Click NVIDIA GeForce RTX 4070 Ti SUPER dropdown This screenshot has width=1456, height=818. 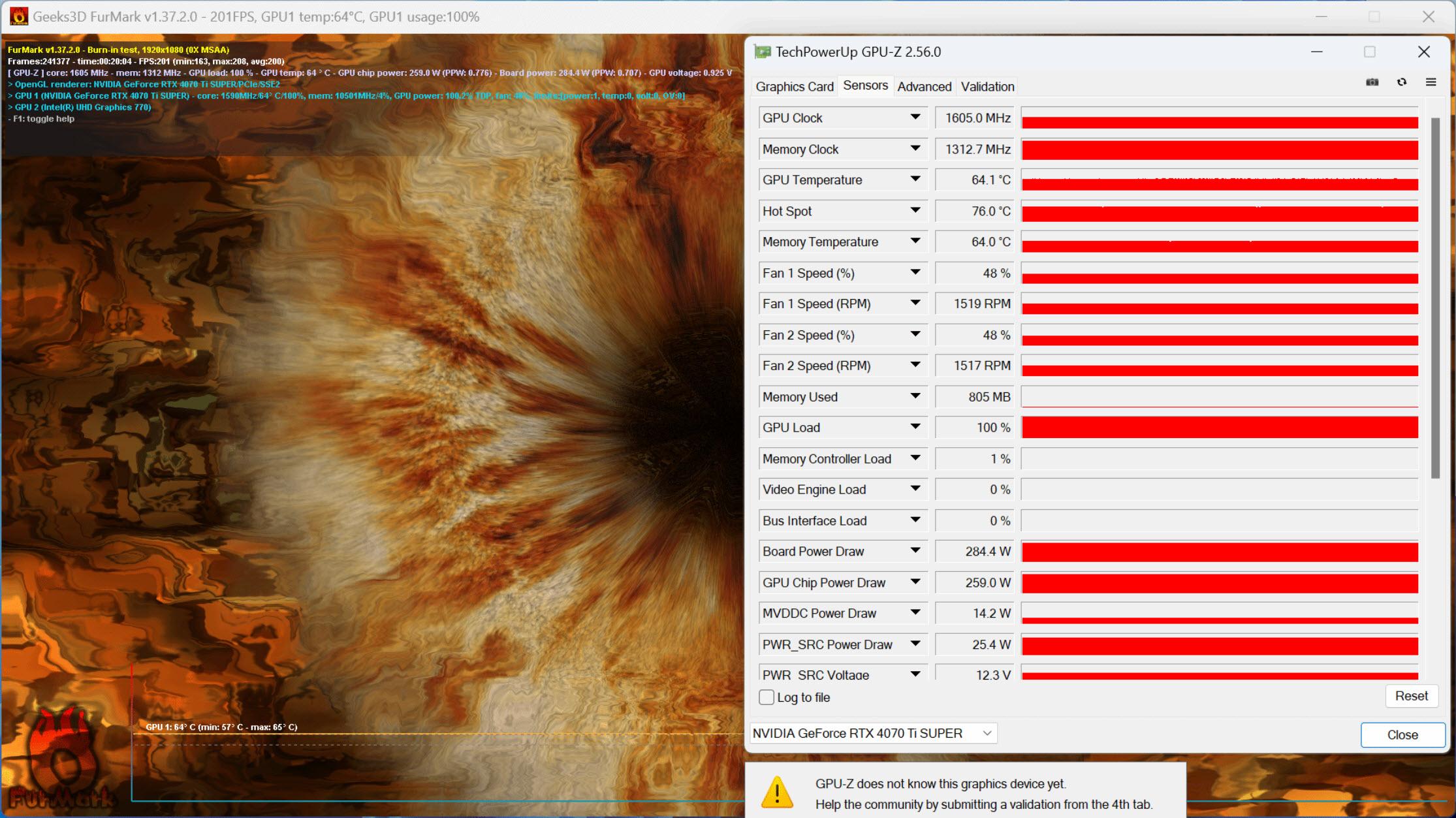click(x=872, y=733)
